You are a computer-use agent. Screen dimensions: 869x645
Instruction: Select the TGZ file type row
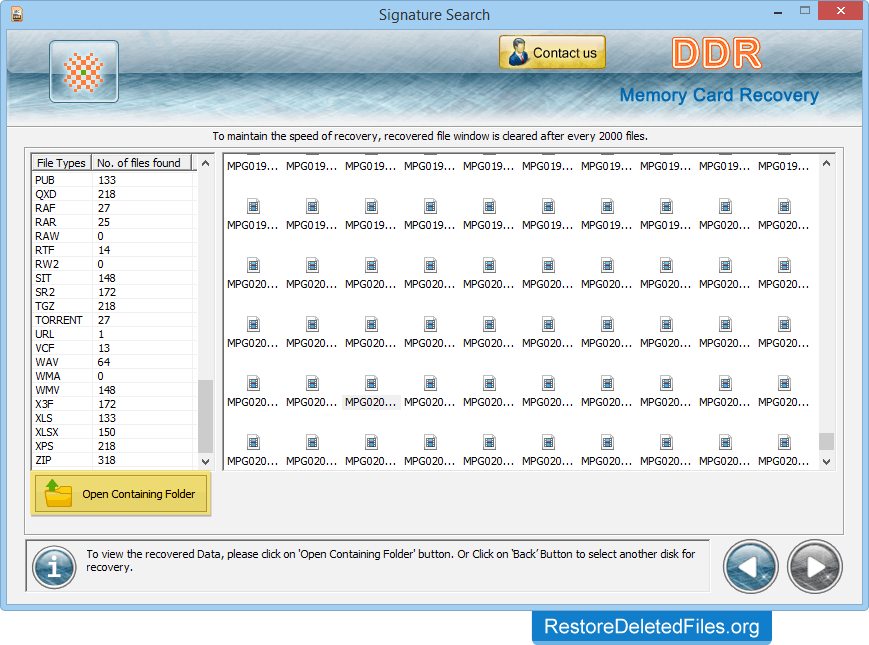(x=114, y=306)
